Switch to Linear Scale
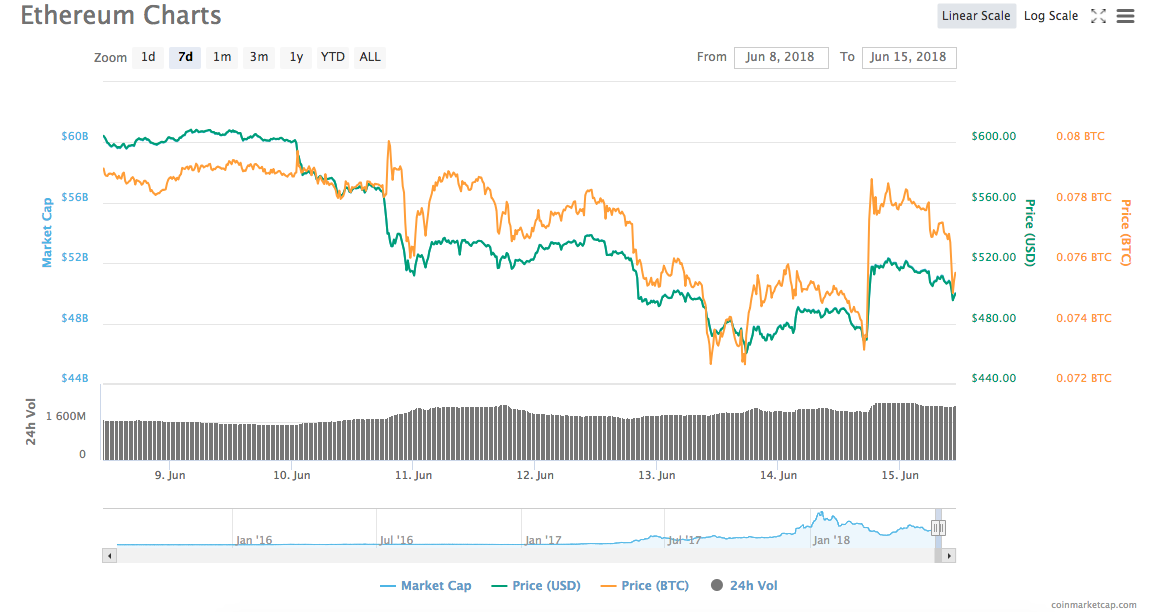Screen dimensions: 1150x612 977,16
